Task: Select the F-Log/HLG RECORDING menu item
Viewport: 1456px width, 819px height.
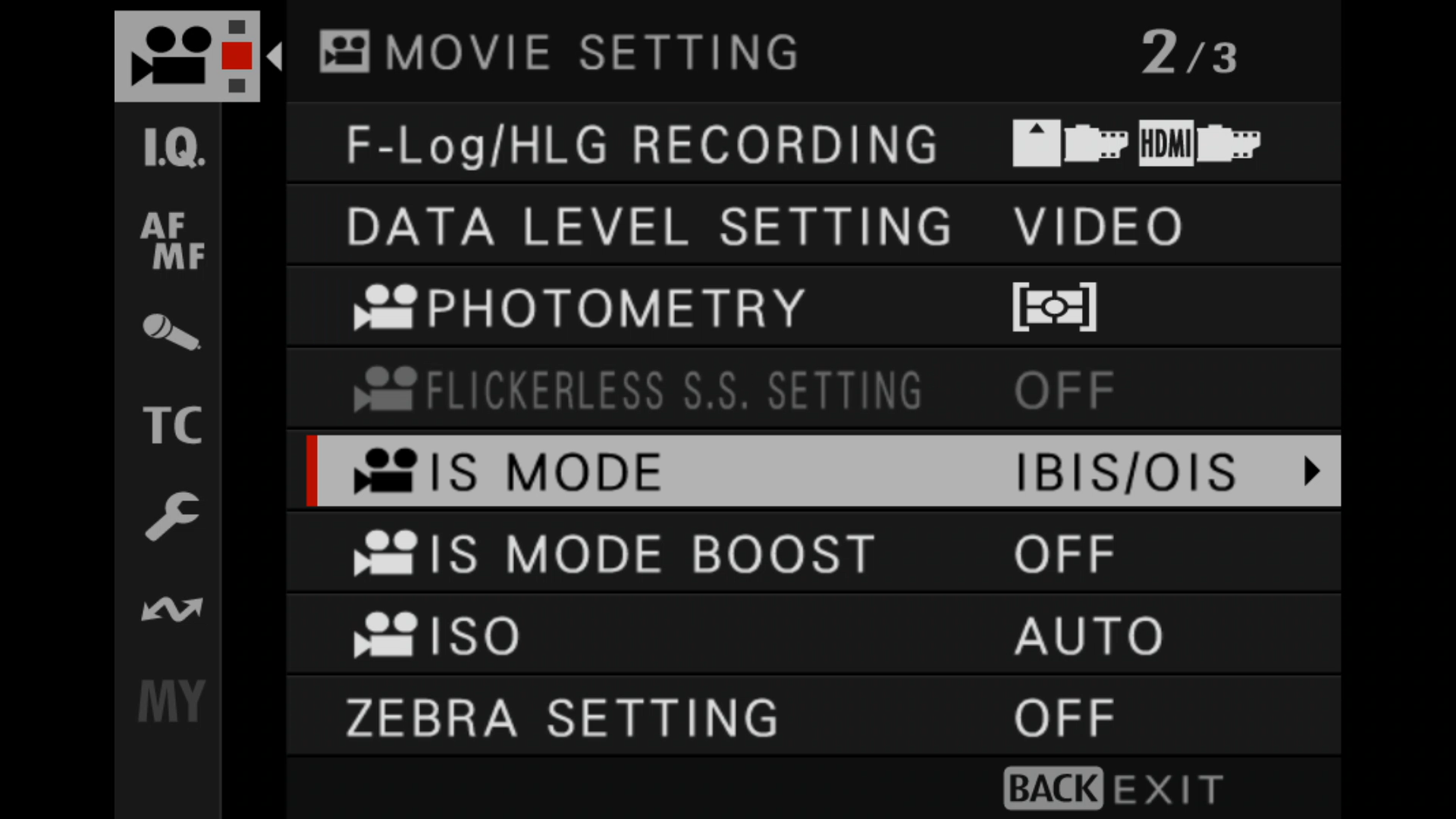Action: 814,143
